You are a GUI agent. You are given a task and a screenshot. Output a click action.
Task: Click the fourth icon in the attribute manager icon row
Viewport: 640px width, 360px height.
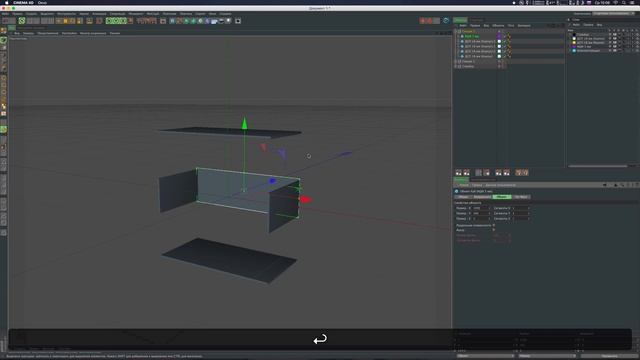487,173
